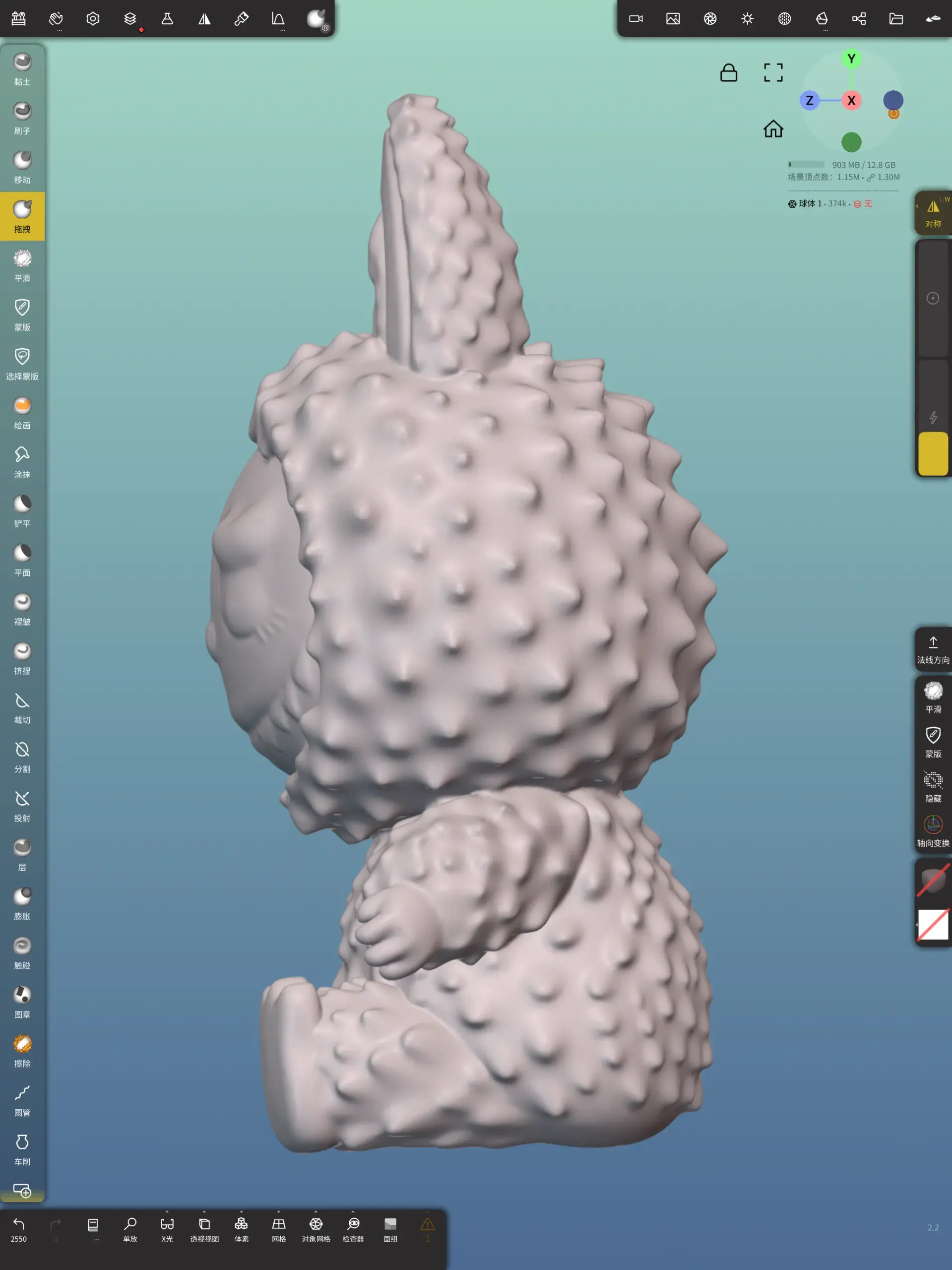Open the 体素 voxel remesh panel
This screenshot has width=952, height=1270.
click(x=241, y=1223)
